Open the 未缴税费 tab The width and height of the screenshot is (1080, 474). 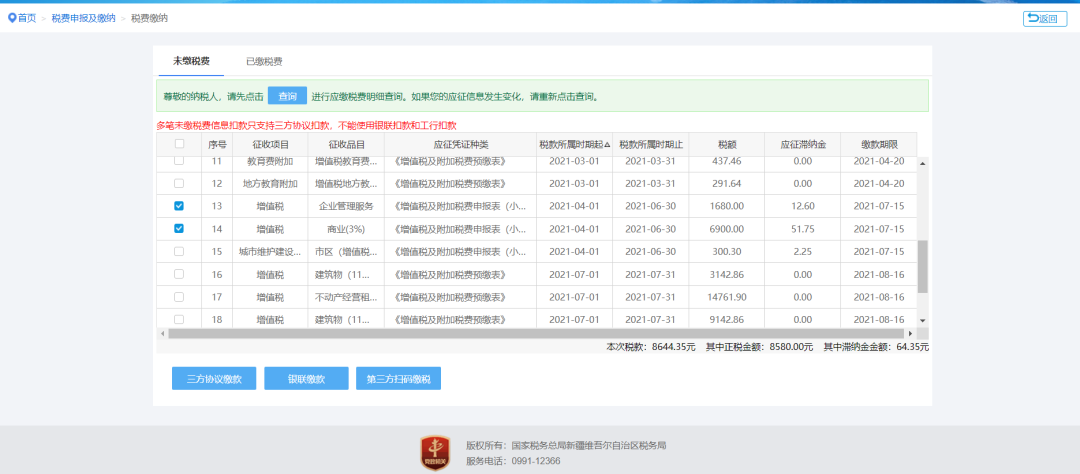pos(191,62)
